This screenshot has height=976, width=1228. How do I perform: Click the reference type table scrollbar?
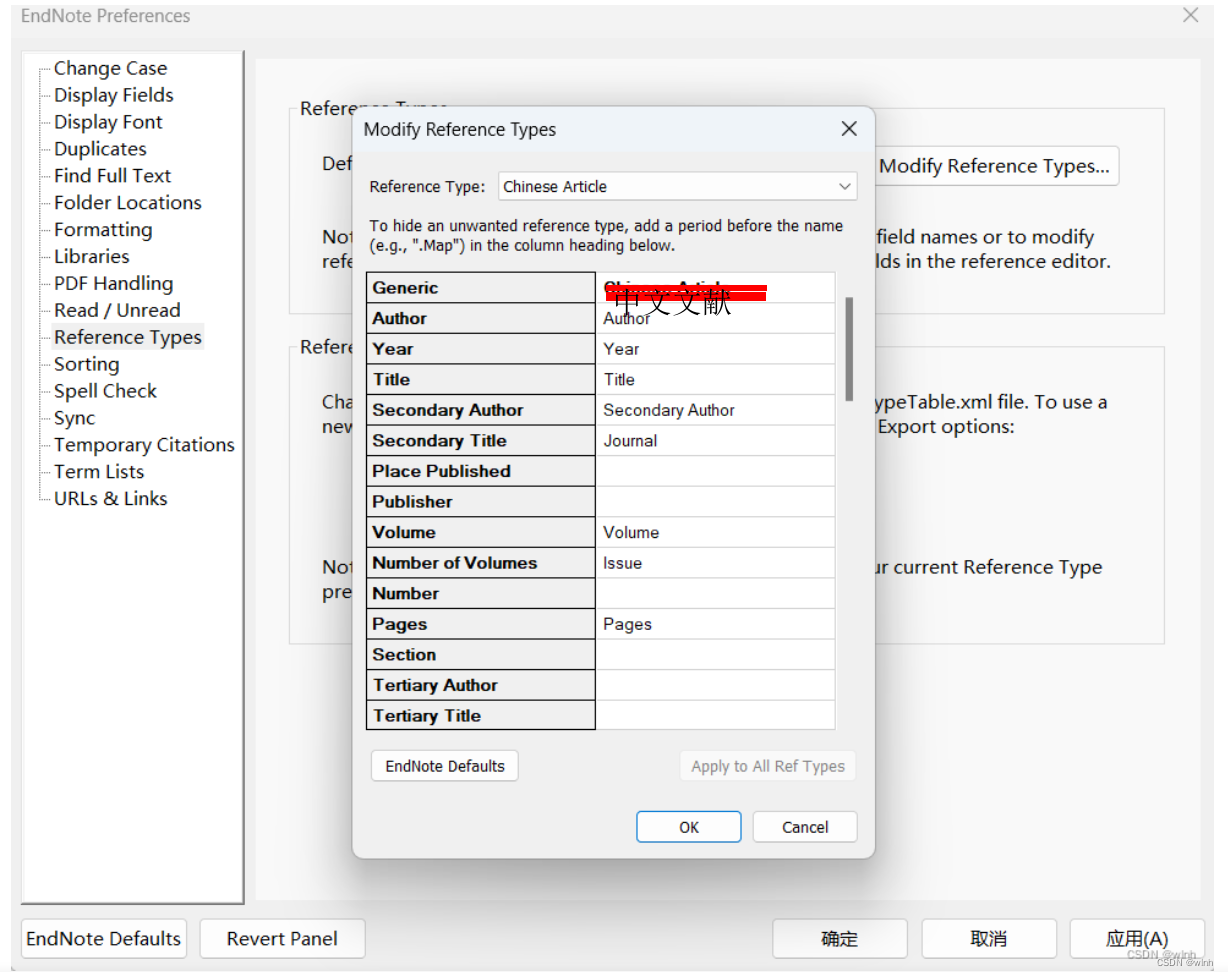849,348
